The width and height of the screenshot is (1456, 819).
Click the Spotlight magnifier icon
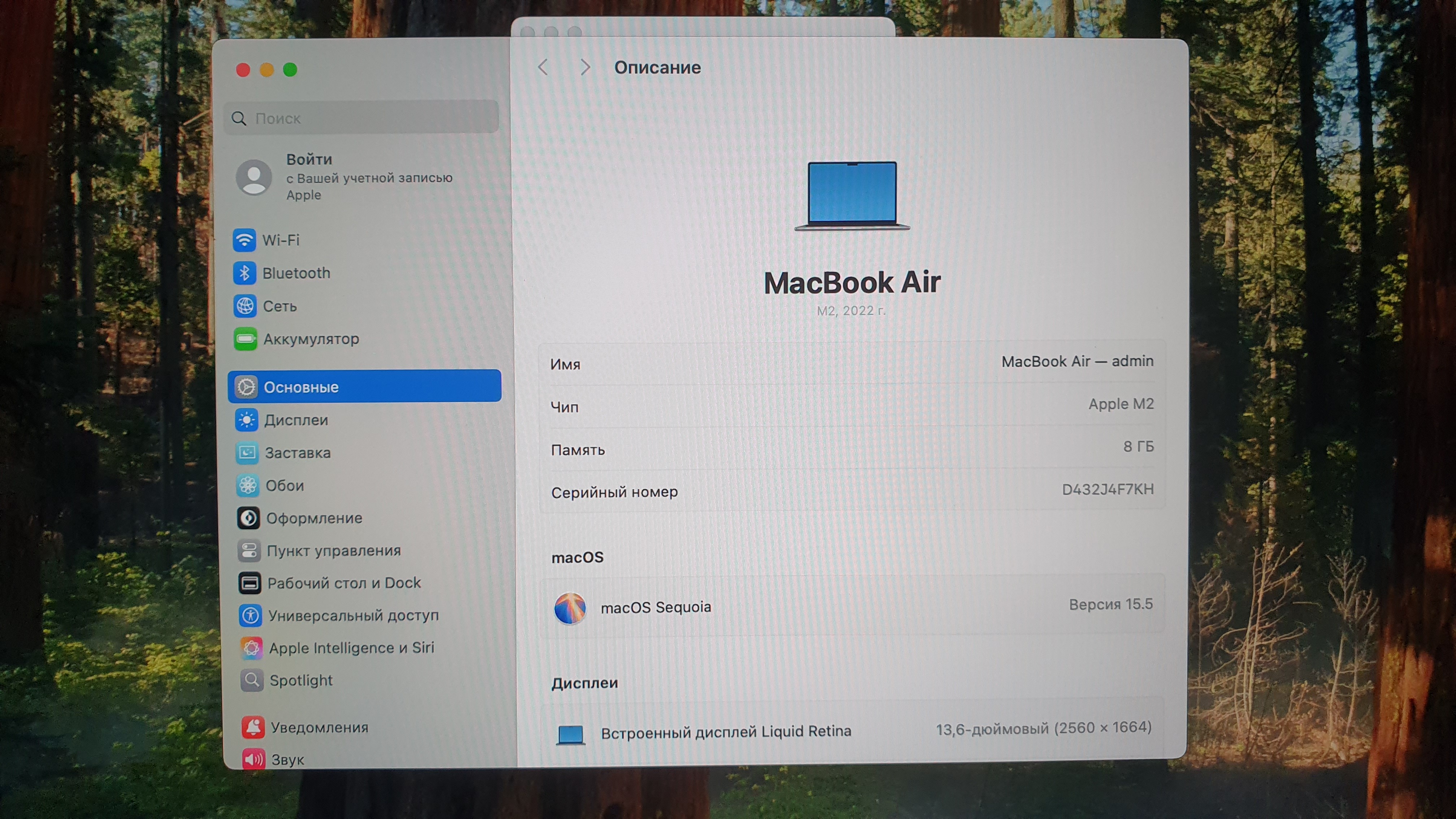252,680
